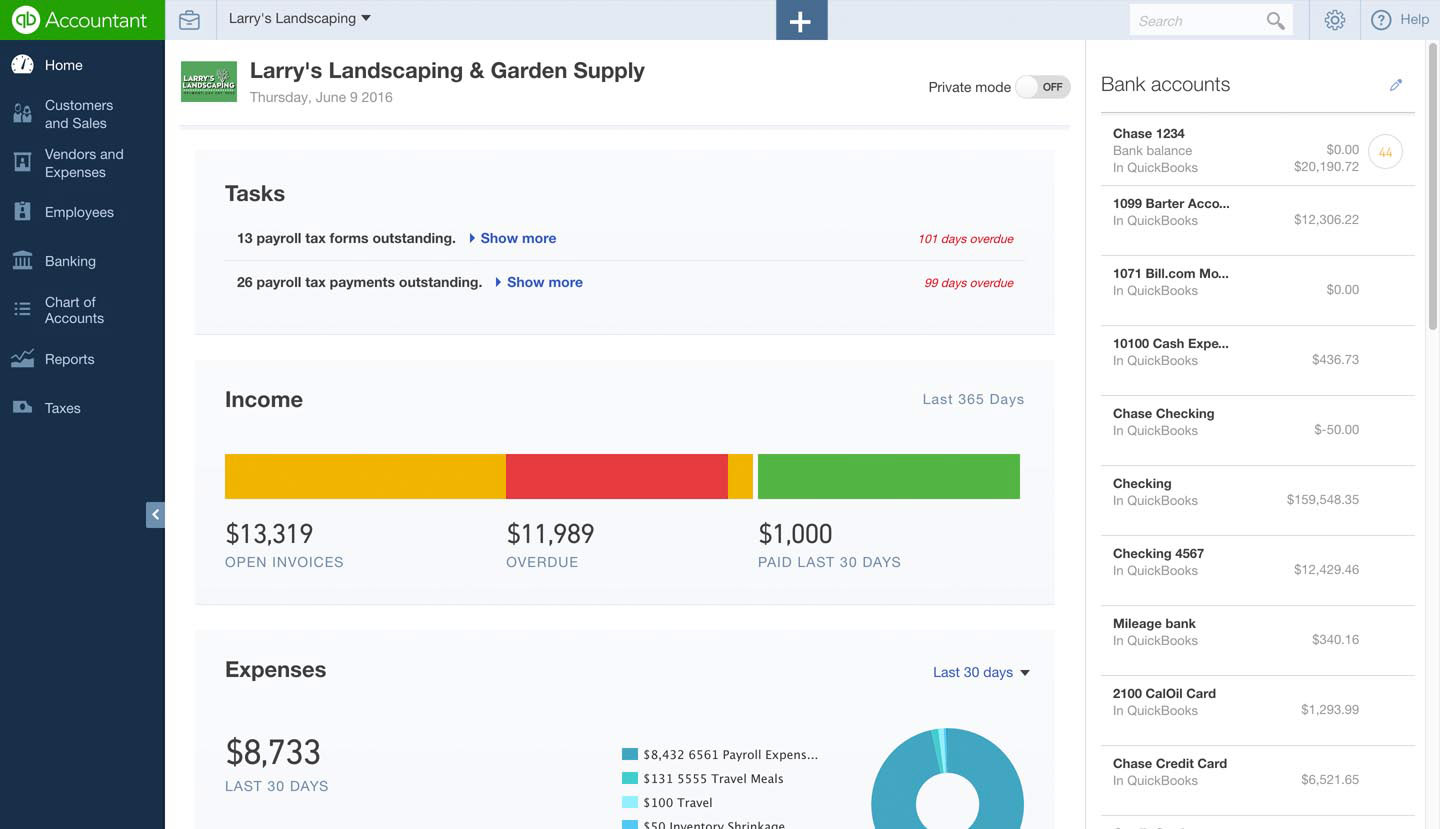This screenshot has height=829, width=1440.
Task: Open the gear settings menu
Action: (x=1334, y=20)
